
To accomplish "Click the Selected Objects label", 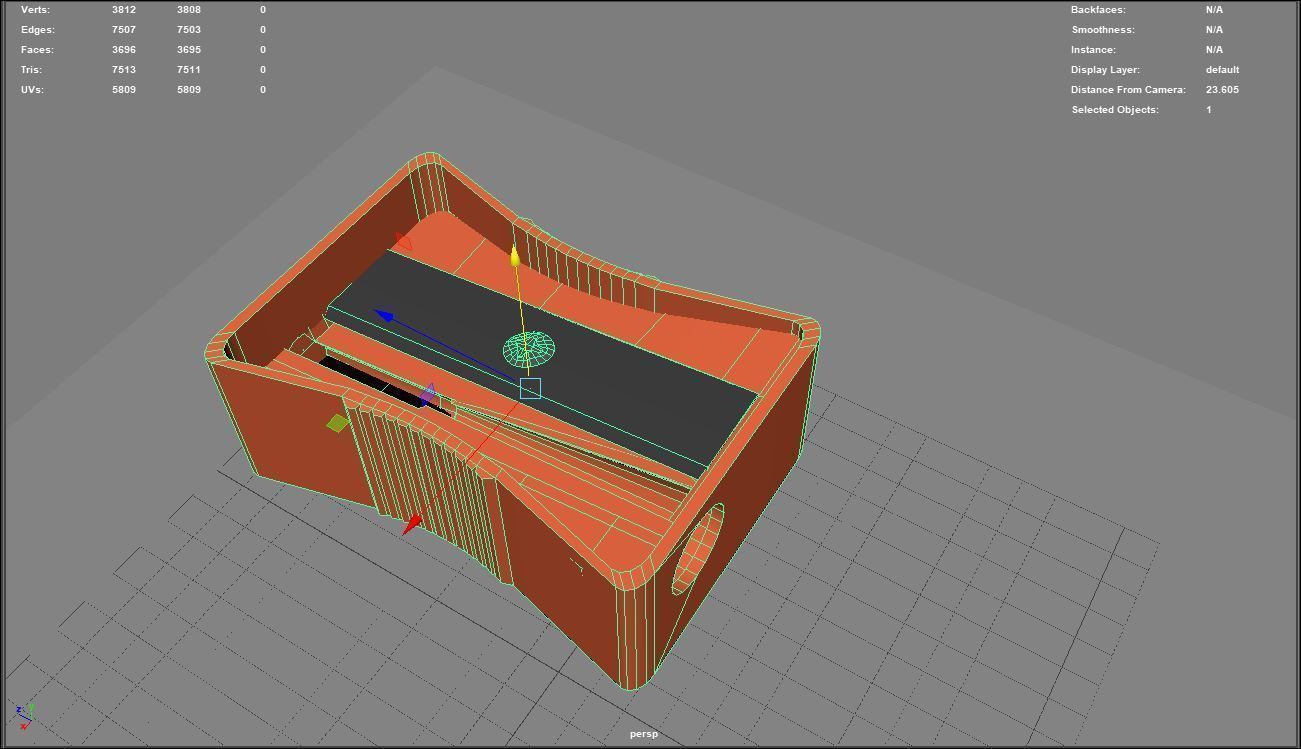I will pyautogui.click(x=1115, y=109).
